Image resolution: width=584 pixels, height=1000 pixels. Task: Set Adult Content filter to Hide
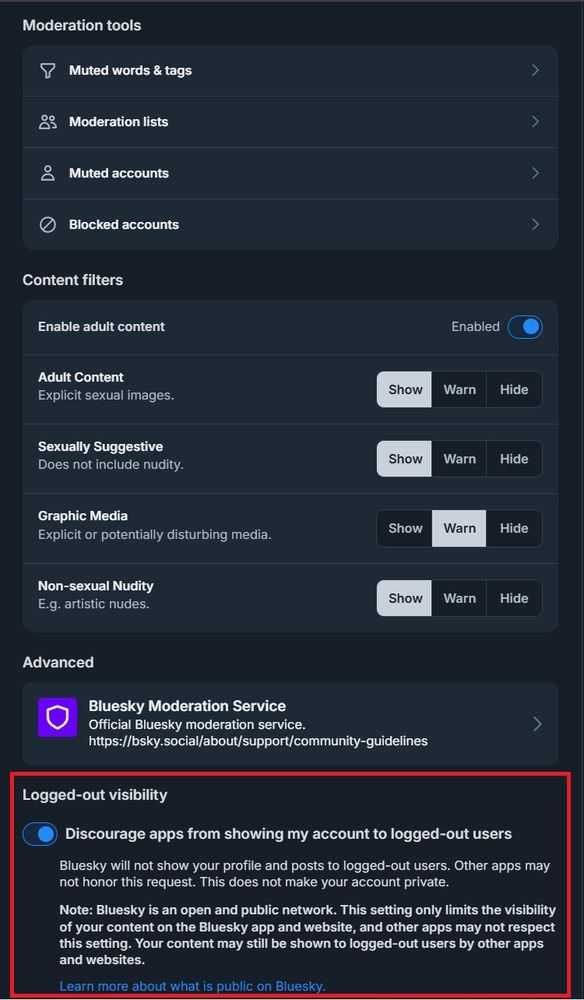pos(514,390)
